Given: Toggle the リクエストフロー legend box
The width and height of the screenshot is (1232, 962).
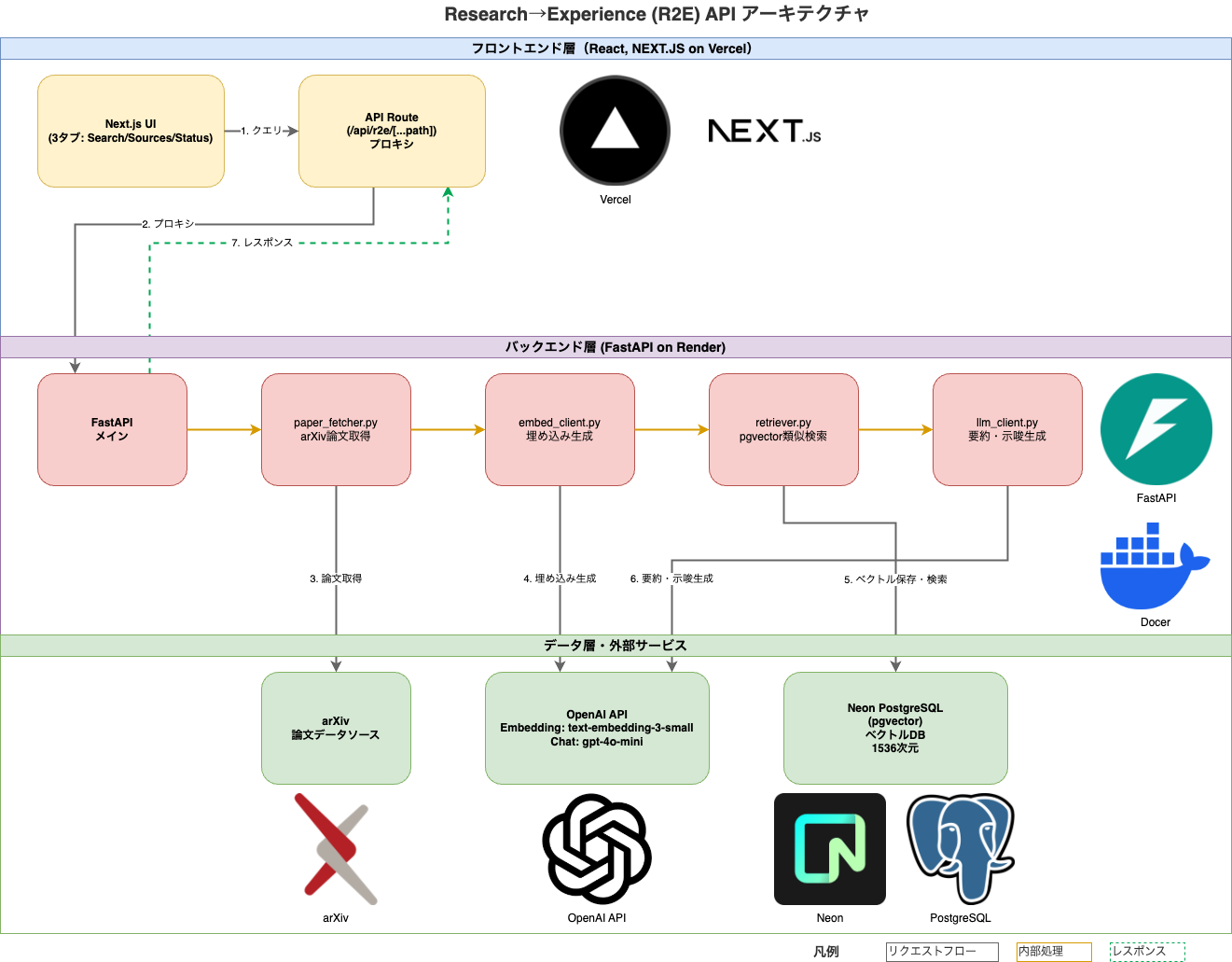Looking at the screenshot, I should (941, 951).
